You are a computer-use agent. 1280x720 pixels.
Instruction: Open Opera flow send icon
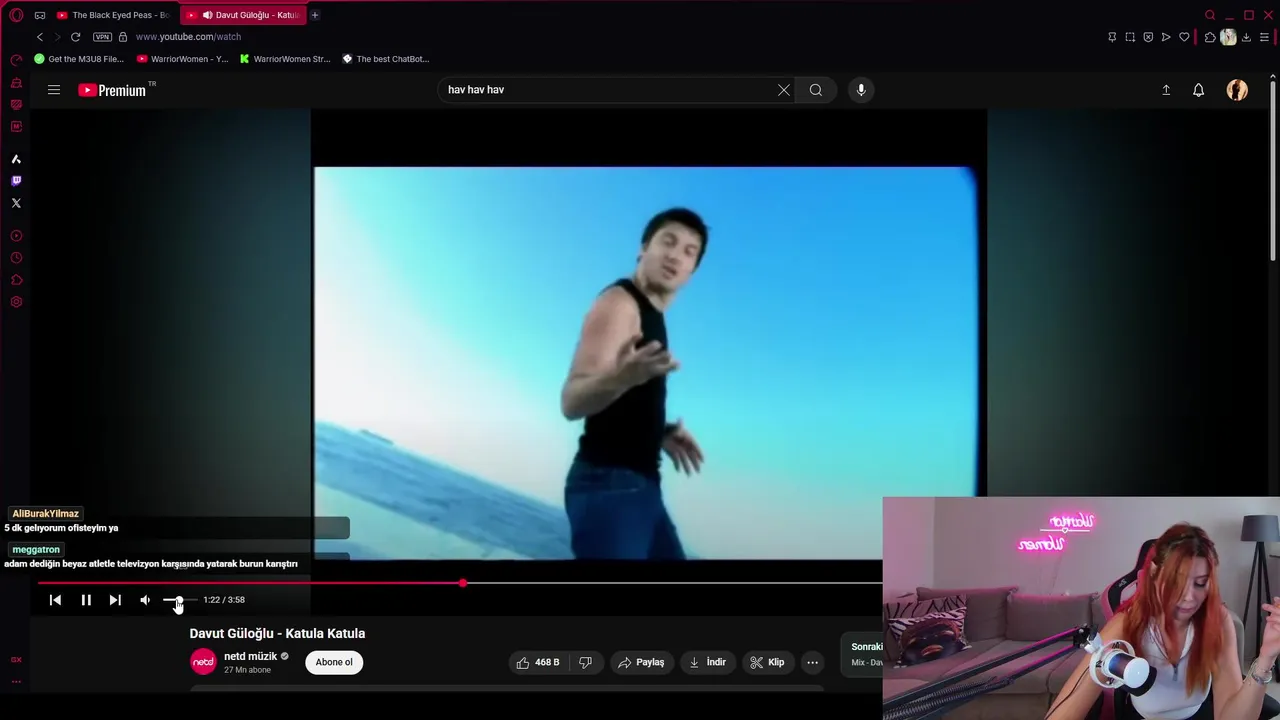[x=1166, y=37]
